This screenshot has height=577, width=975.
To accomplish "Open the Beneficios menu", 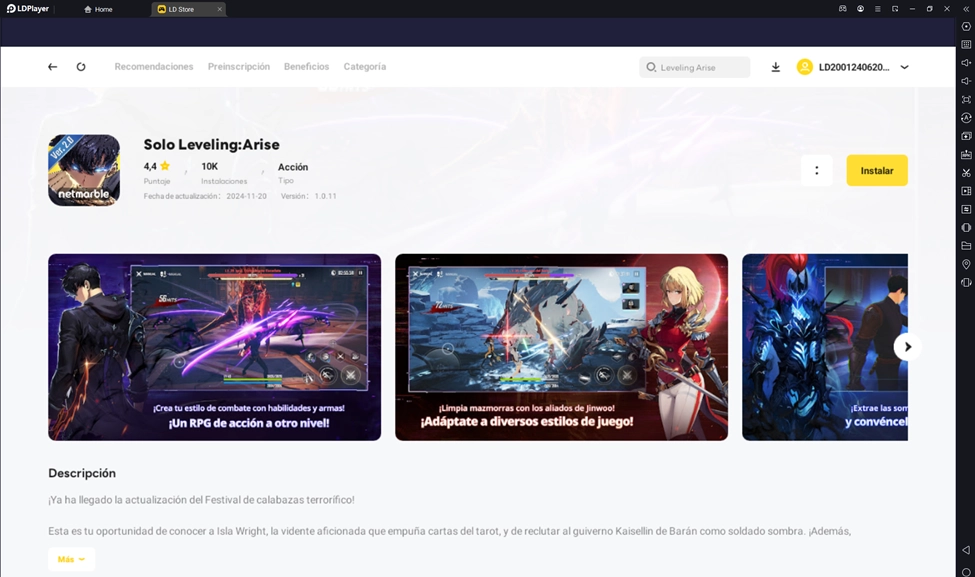I will click(x=307, y=67).
